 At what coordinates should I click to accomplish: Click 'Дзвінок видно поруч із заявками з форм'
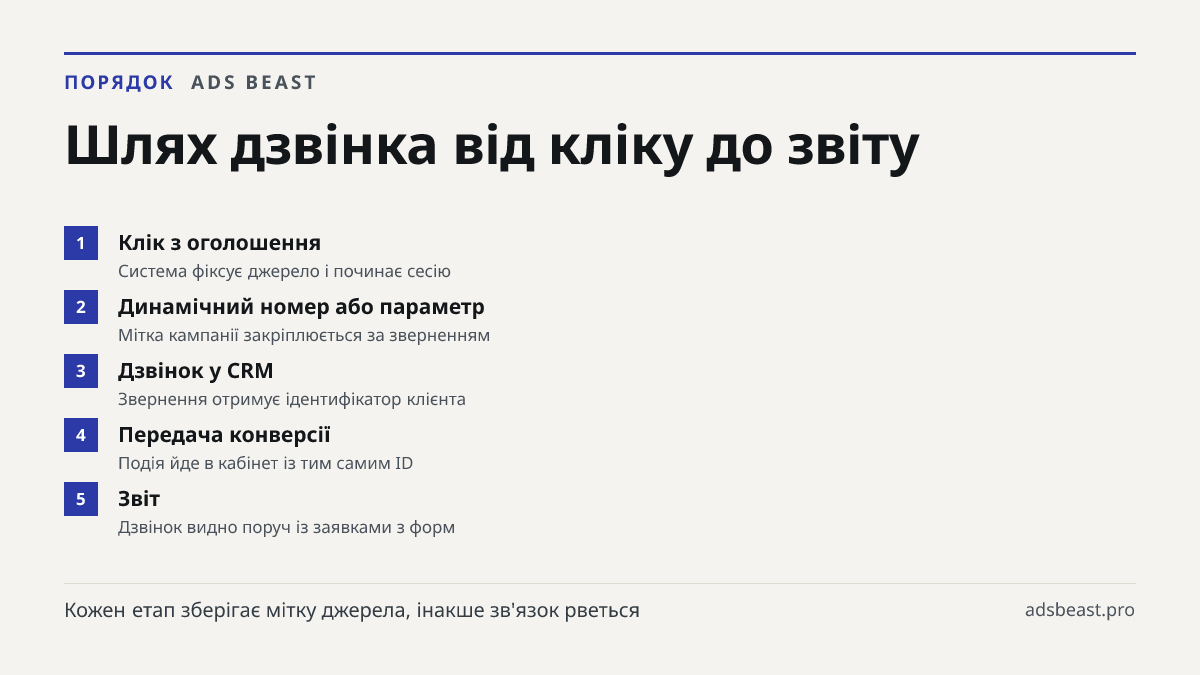pos(286,527)
